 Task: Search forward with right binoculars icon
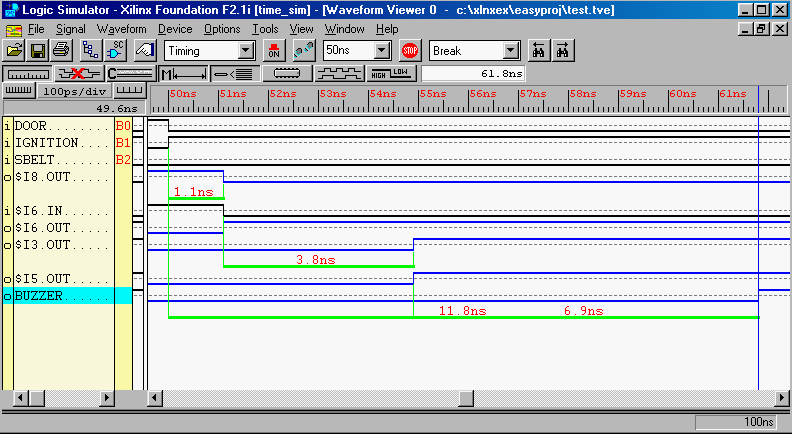tap(563, 50)
